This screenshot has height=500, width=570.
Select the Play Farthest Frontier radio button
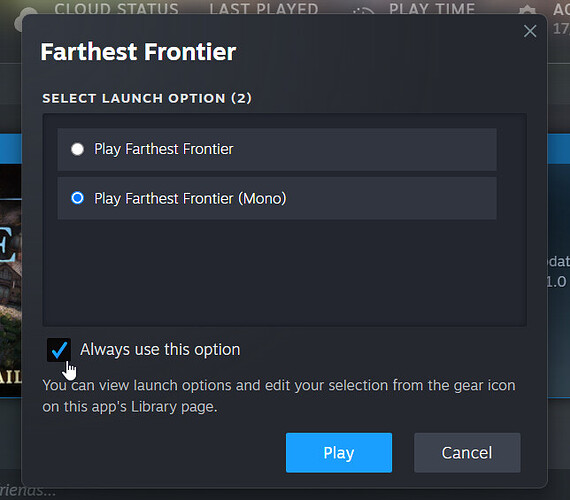pyautogui.click(x=77, y=149)
